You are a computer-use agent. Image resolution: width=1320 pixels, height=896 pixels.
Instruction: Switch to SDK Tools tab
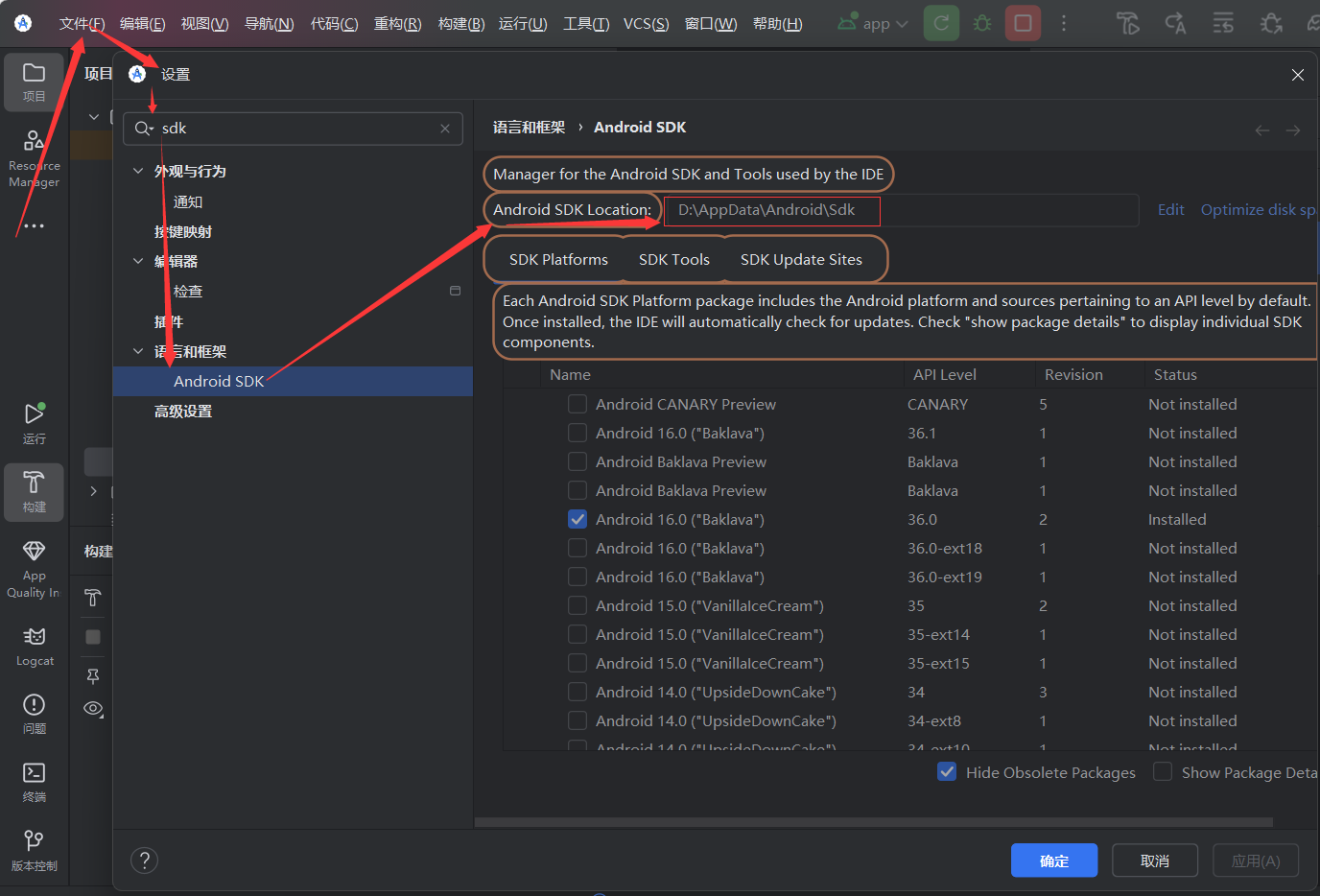(x=674, y=260)
